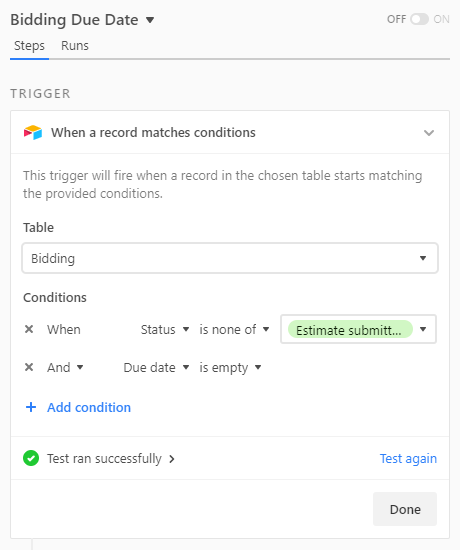
Task: Open the Estimate submitted value dropdown
Action: (x=358, y=329)
